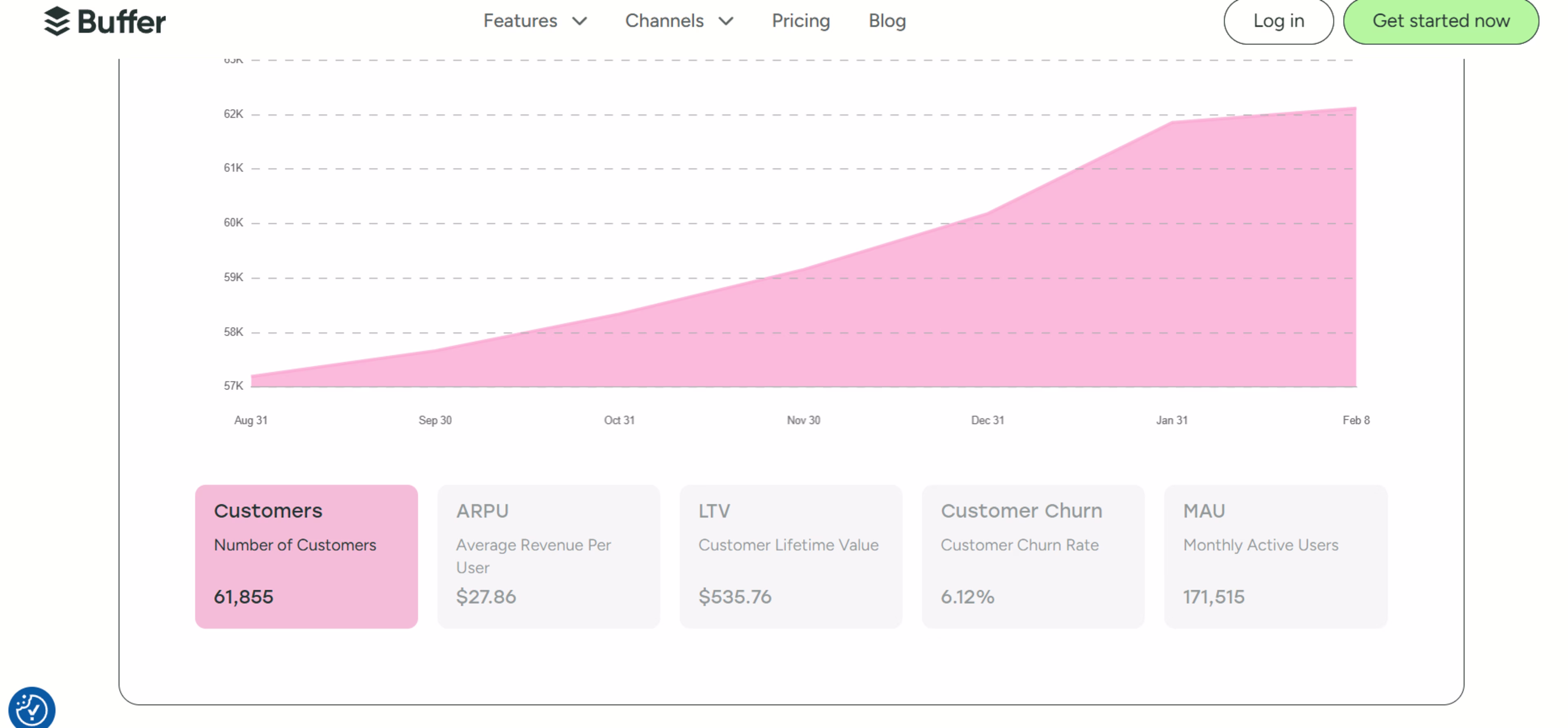This screenshot has width=1568, height=728.
Task: Select the MAU metric card
Action: [1276, 556]
